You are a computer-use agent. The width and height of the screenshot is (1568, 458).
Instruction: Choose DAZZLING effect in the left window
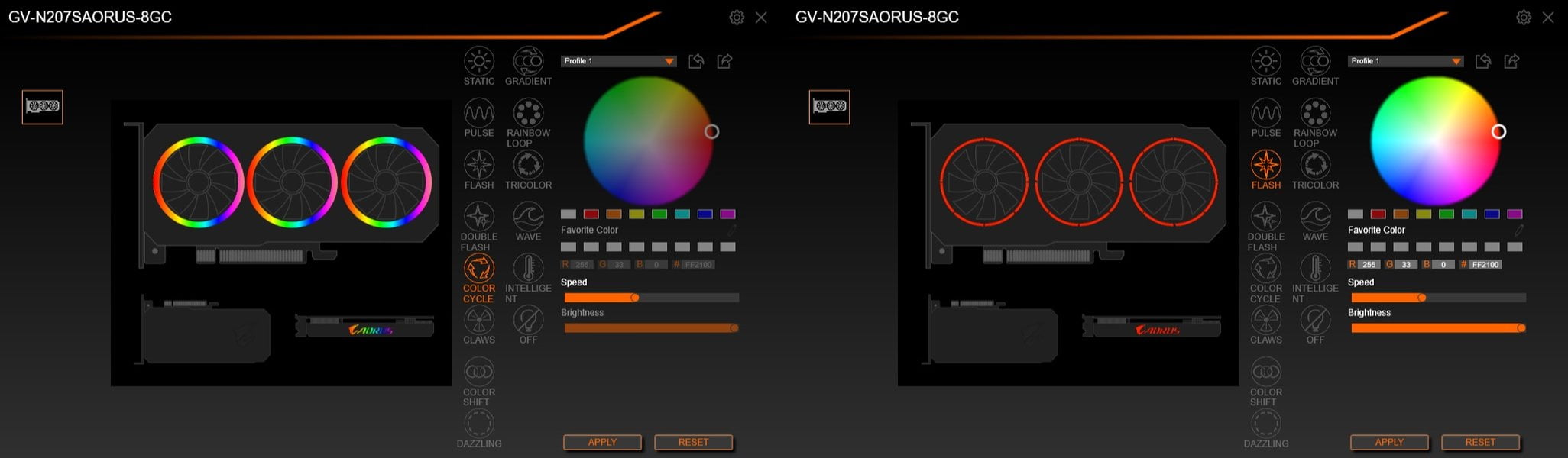click(x=479, y=424)
